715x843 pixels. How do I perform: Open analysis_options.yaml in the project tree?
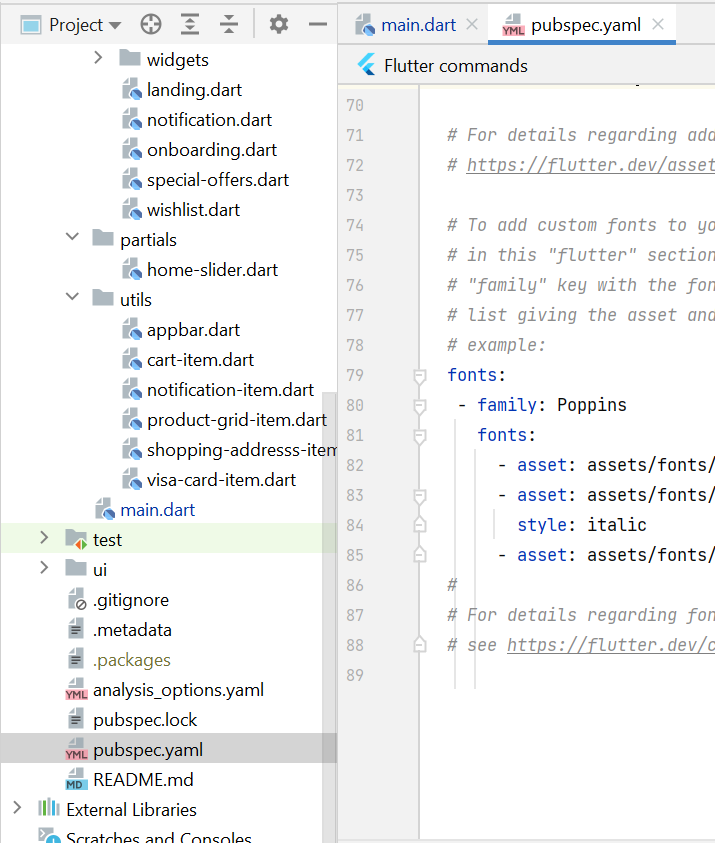(178, 690)
